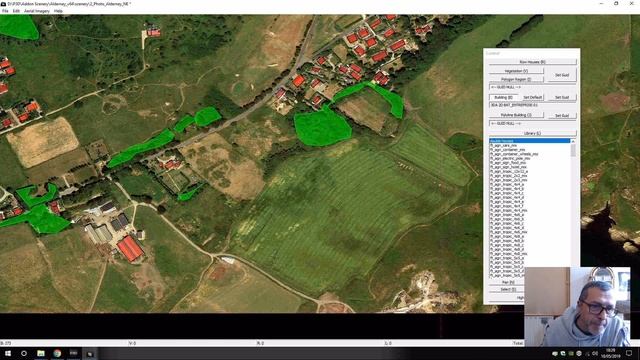Open Google Chrome from the taskbar
640x360 pixels.
pyautogui.click(x=57, y=353)
